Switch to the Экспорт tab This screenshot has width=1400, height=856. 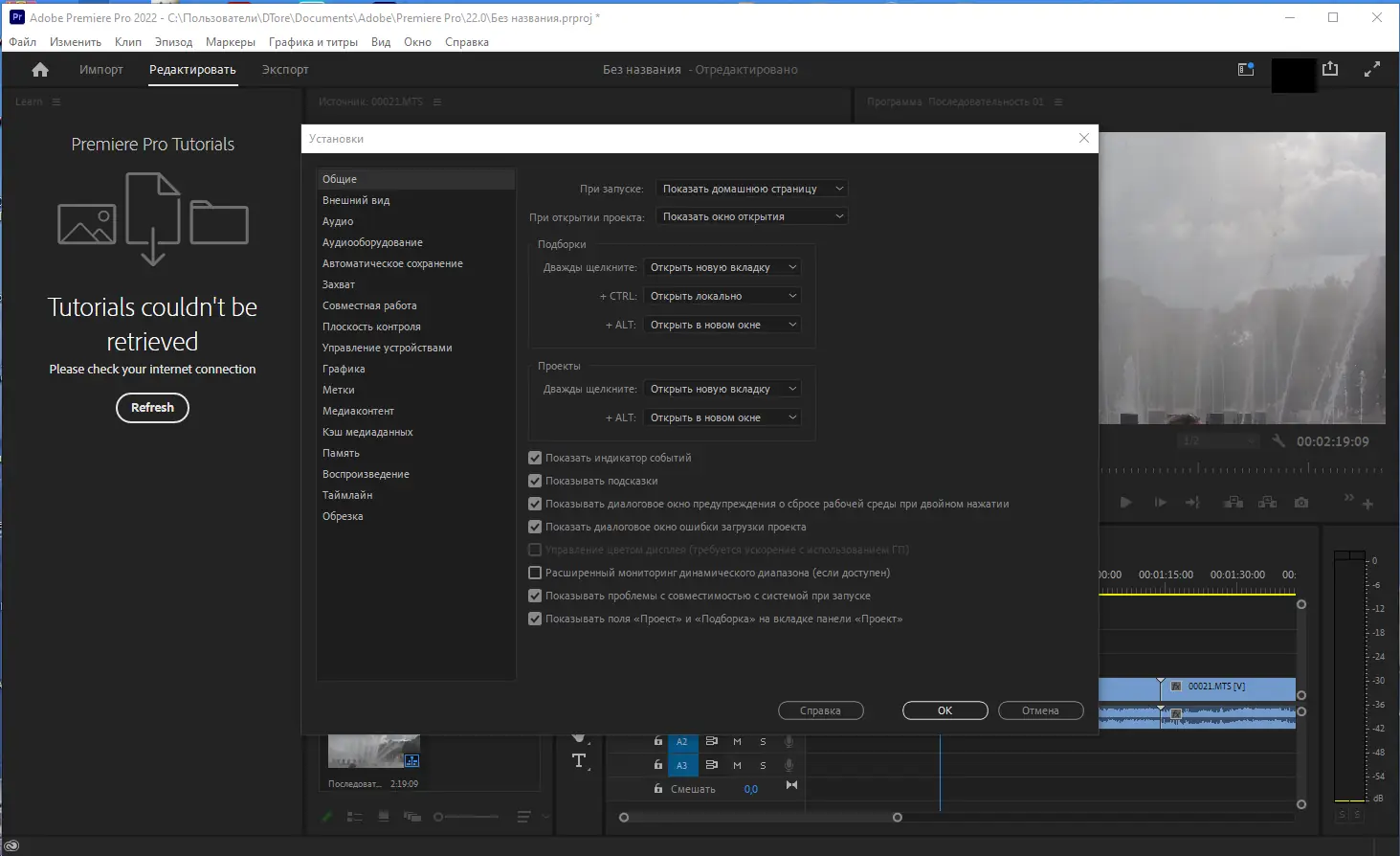tap(285, 70)
